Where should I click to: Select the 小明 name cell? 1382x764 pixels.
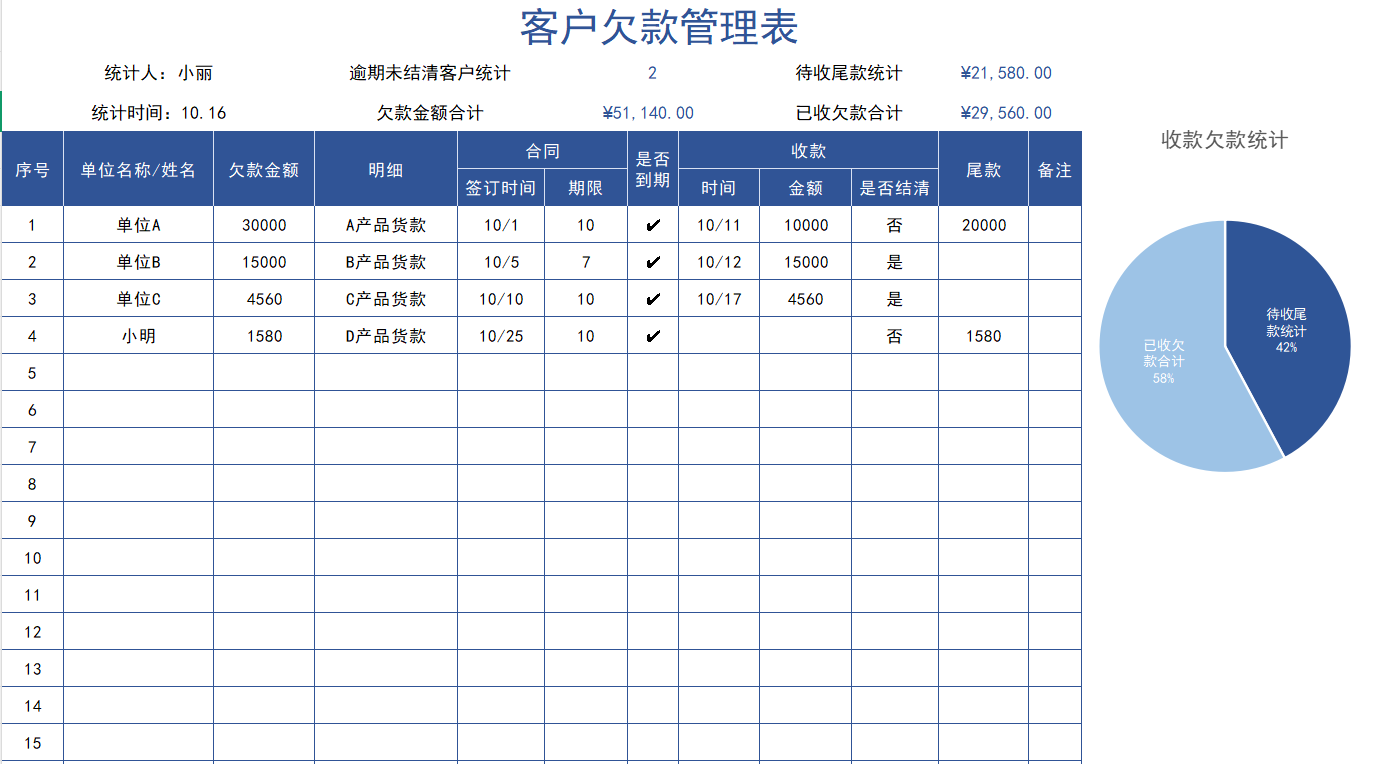click(x=138, y=336)
